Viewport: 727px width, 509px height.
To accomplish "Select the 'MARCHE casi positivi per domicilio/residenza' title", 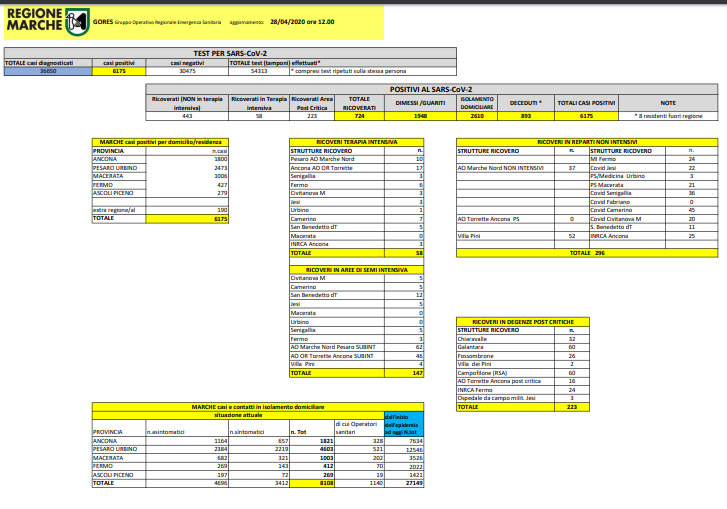I will point(160,142).
